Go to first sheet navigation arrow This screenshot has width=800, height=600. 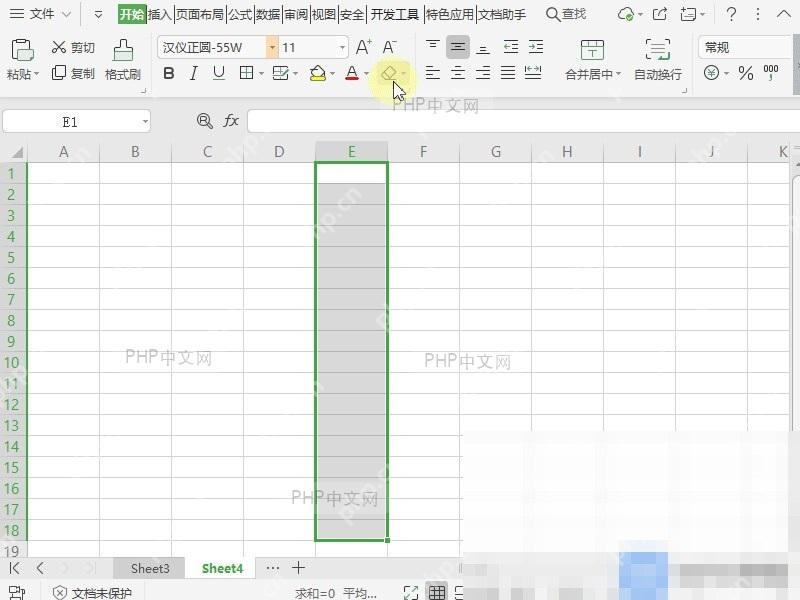click(x=14, y=568)
